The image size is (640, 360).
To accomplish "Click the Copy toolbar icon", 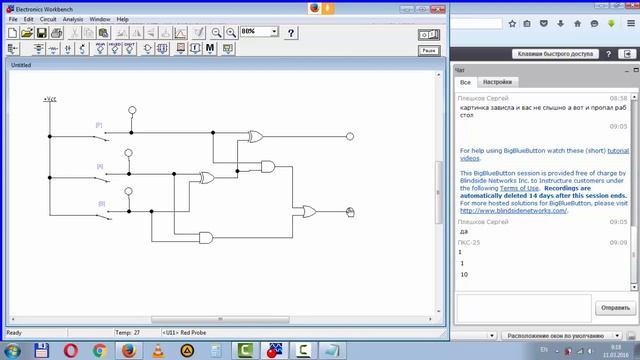I will click(89, 33).
